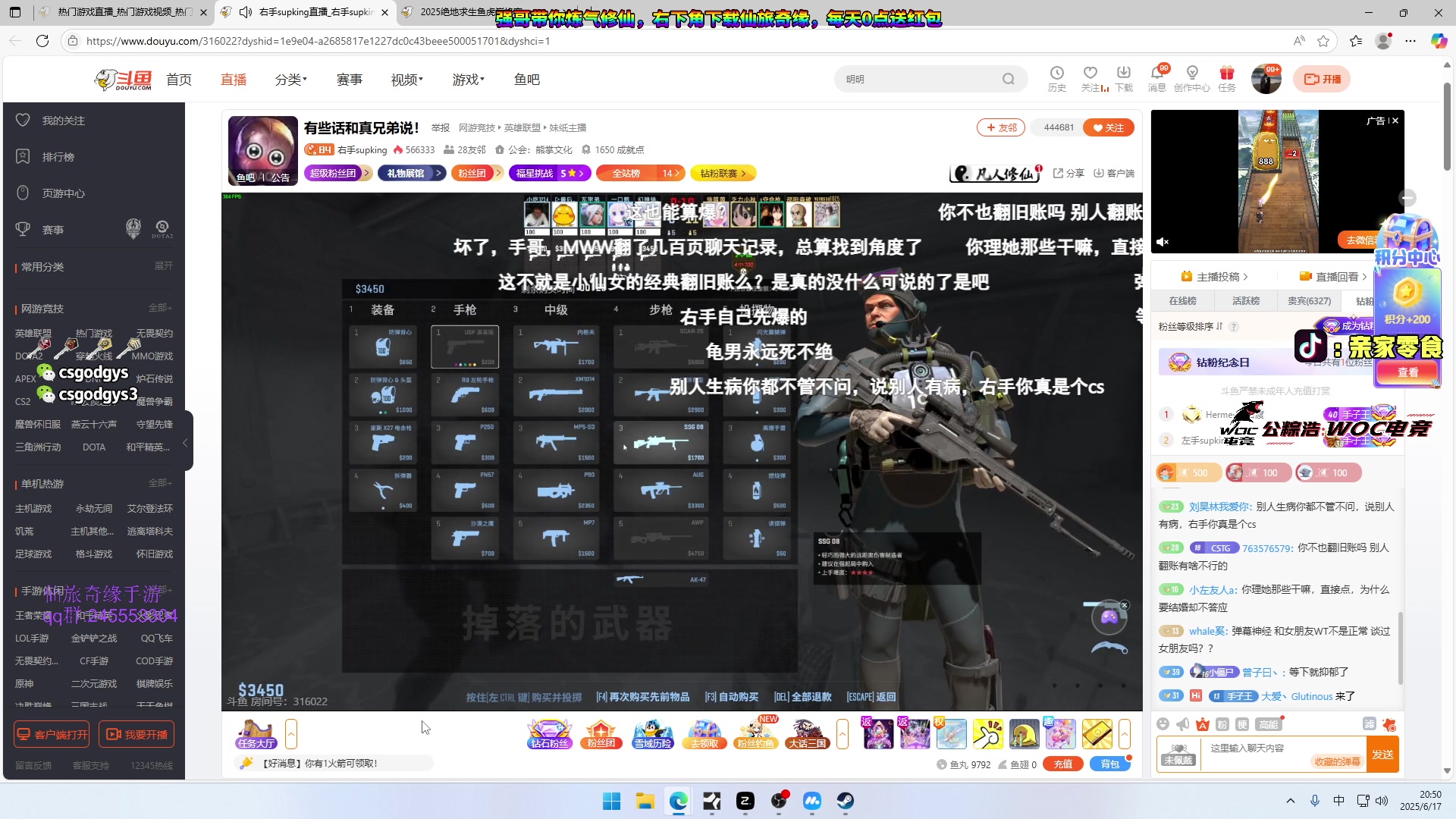Open the danmu color crown A icon

(x=1203, y=724)
